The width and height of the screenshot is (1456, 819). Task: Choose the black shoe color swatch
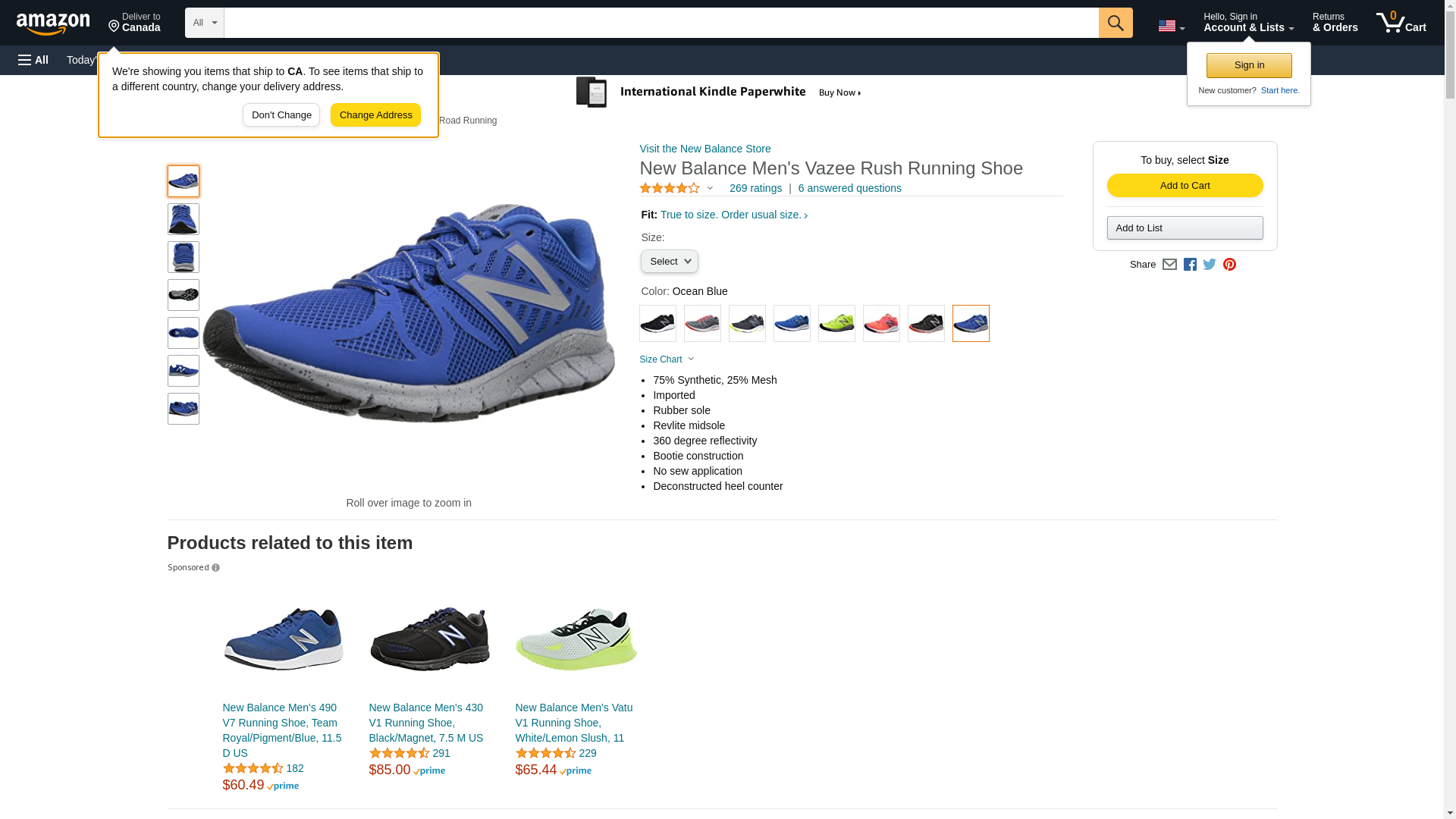tap(657, 324)
